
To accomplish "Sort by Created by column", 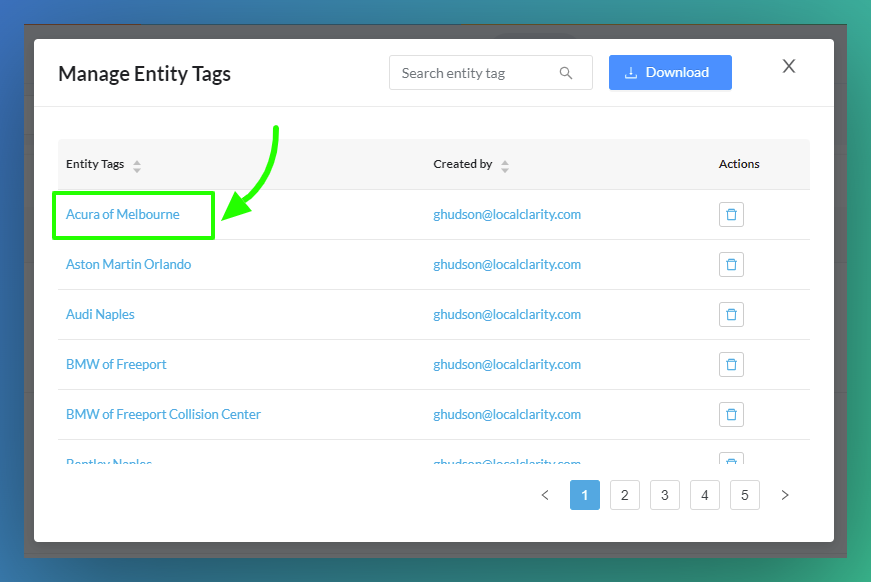I will point(504,166).
